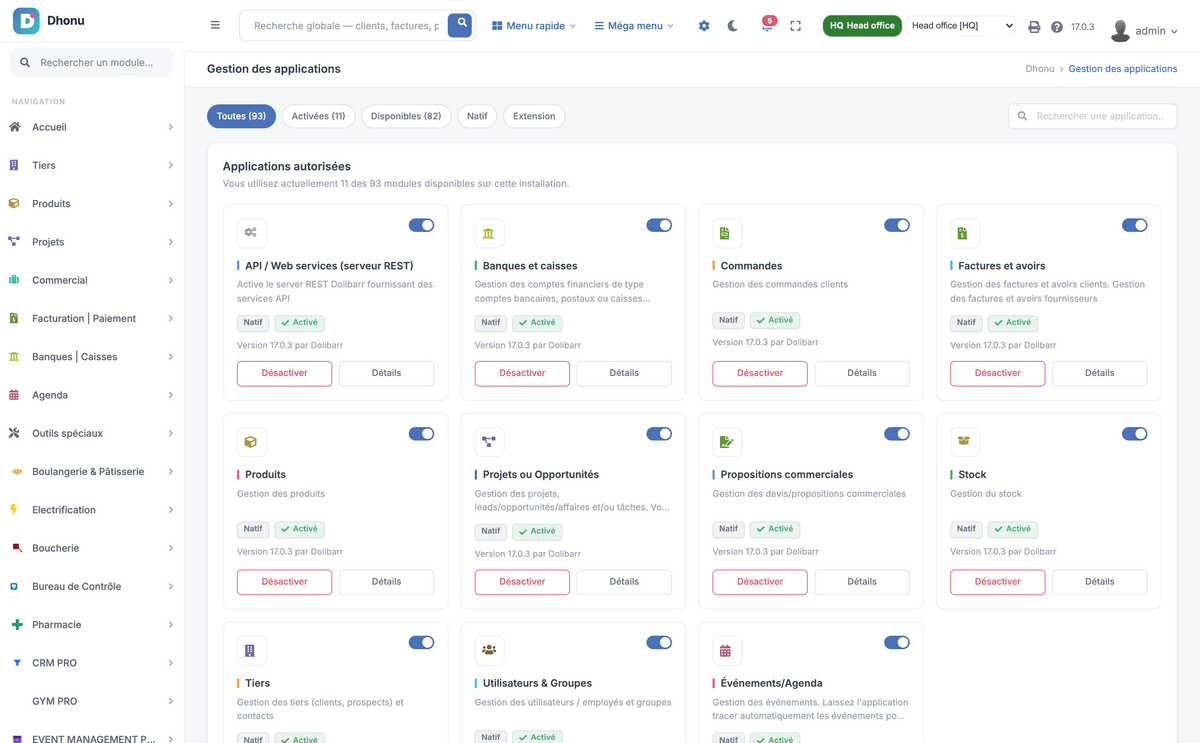
Task: Click the Banques et caisses card icon
Action: pos(489,233)
